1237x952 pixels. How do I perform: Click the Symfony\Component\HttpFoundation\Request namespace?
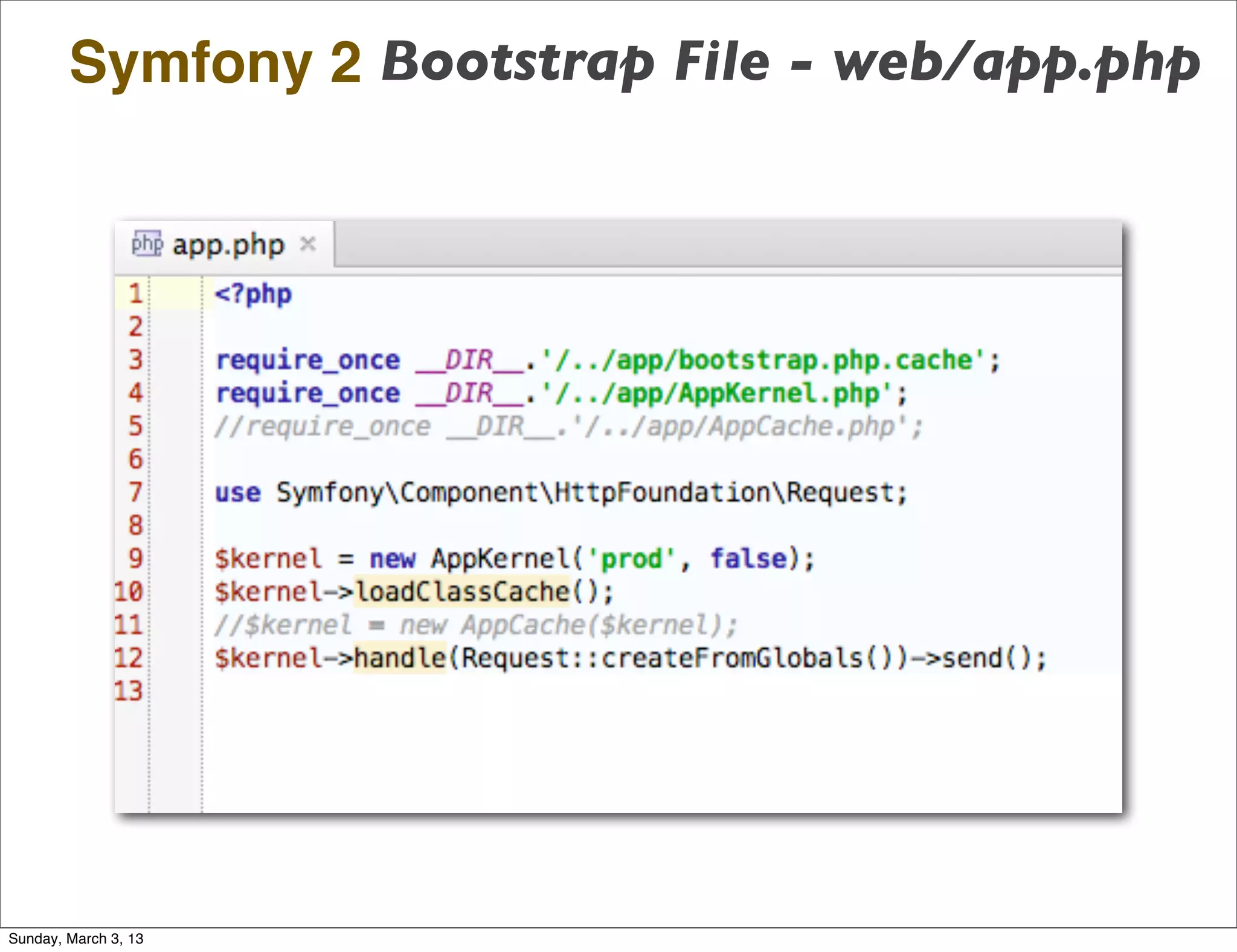[585, 493]
